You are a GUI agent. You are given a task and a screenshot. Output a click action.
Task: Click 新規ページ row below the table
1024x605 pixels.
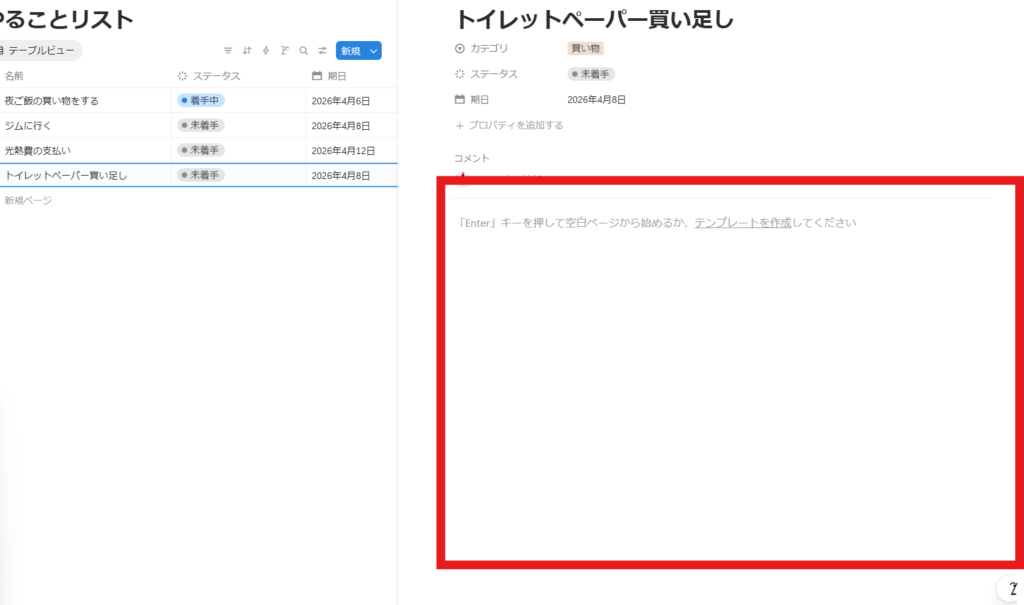coord(28,201)
